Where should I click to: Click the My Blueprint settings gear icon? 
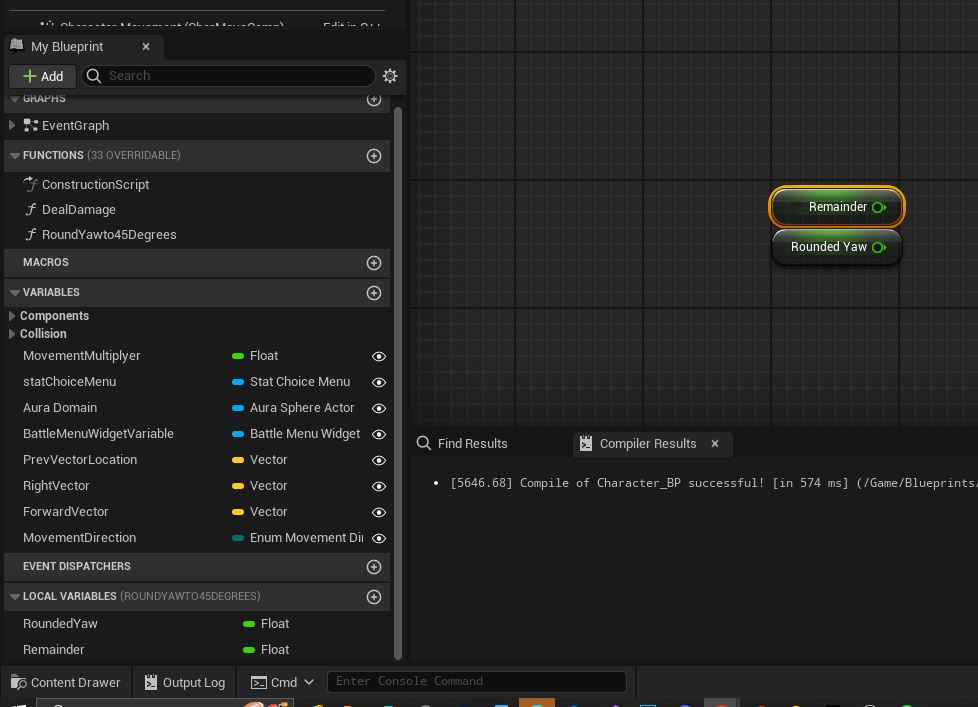390,76
